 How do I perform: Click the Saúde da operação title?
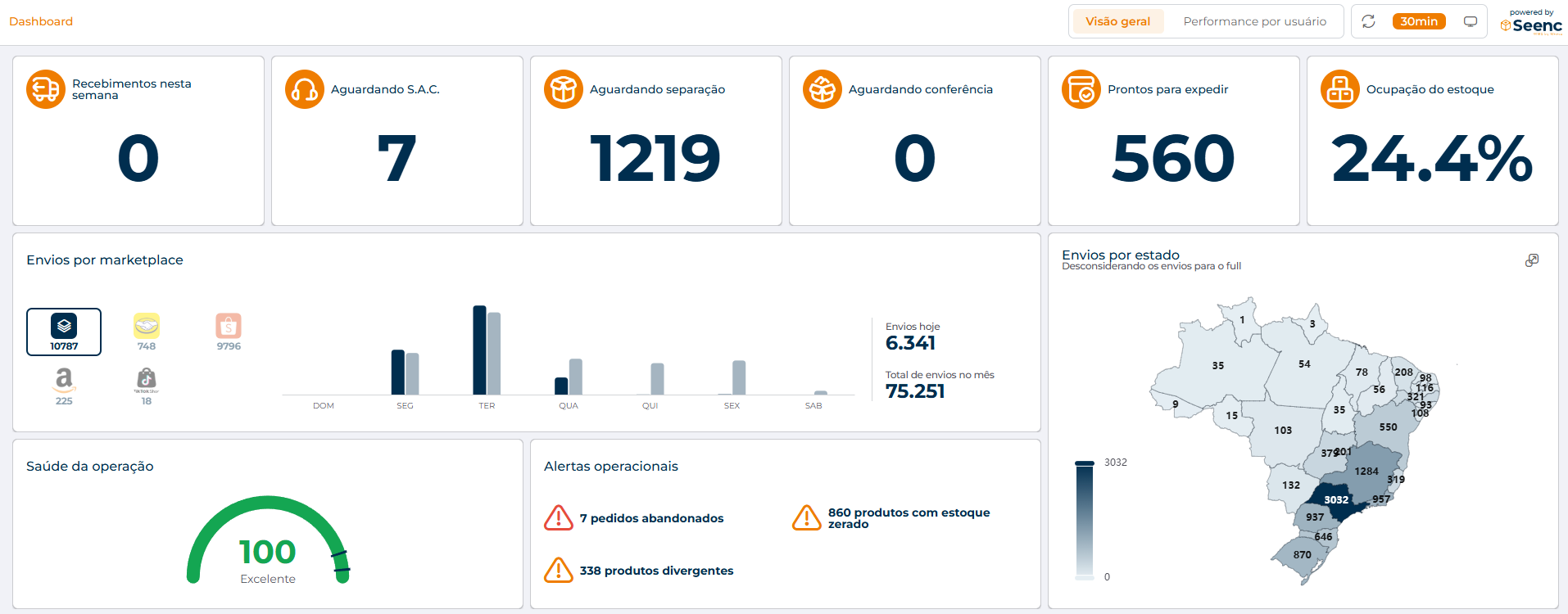pyautogui.click(x=90, y=466)
